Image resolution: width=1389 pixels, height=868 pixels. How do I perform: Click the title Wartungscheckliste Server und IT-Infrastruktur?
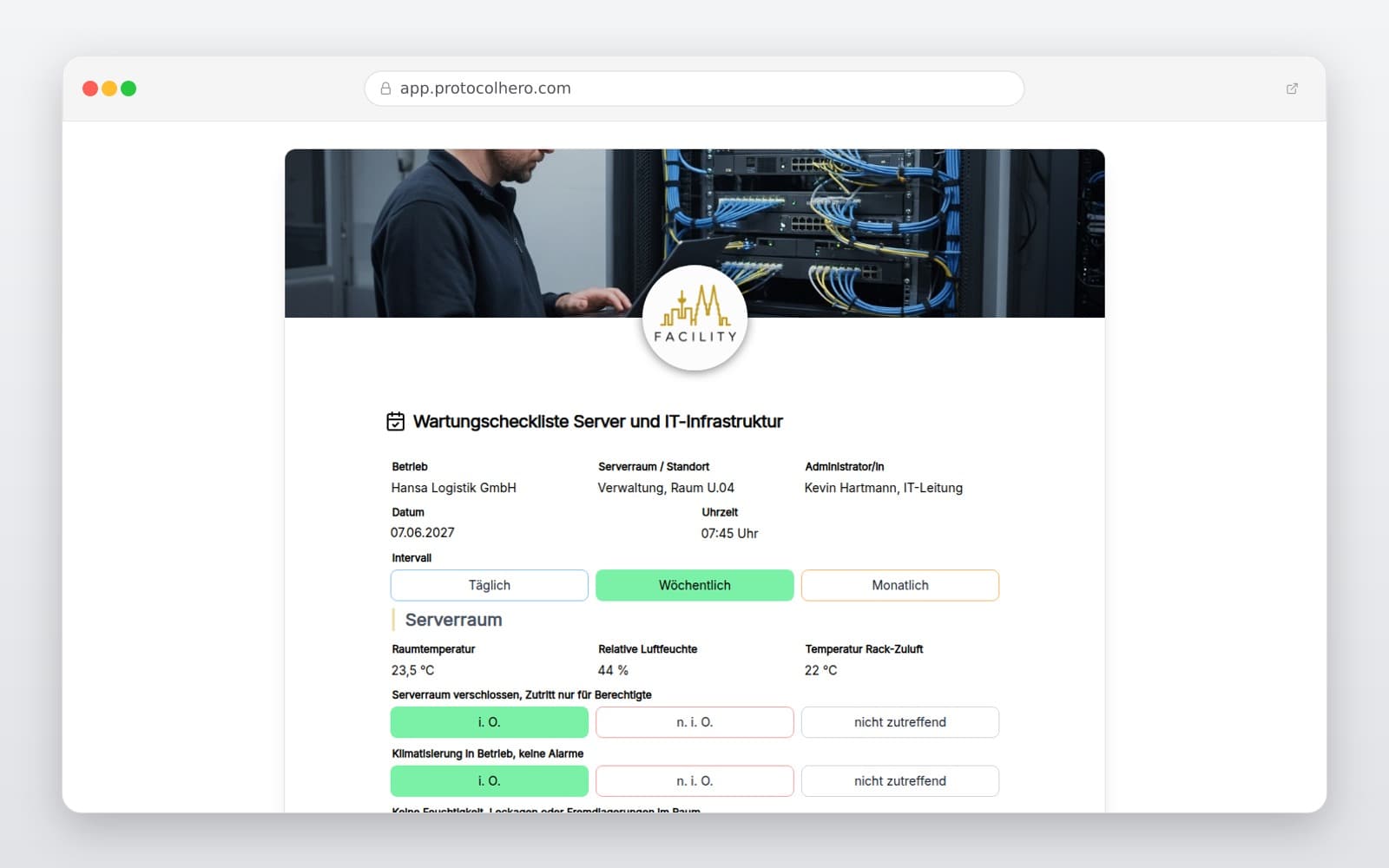pos(598,422)
